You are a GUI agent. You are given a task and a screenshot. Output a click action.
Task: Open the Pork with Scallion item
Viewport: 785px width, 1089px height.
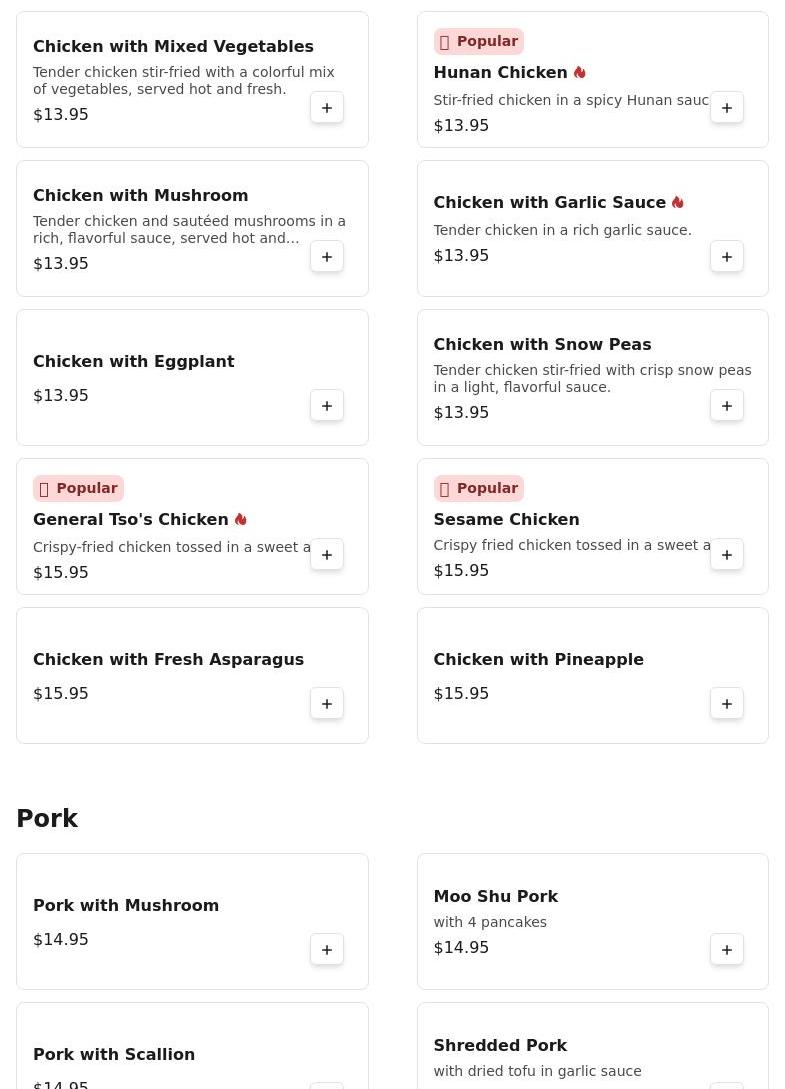pyautogui.click(x=114, y=1054)
